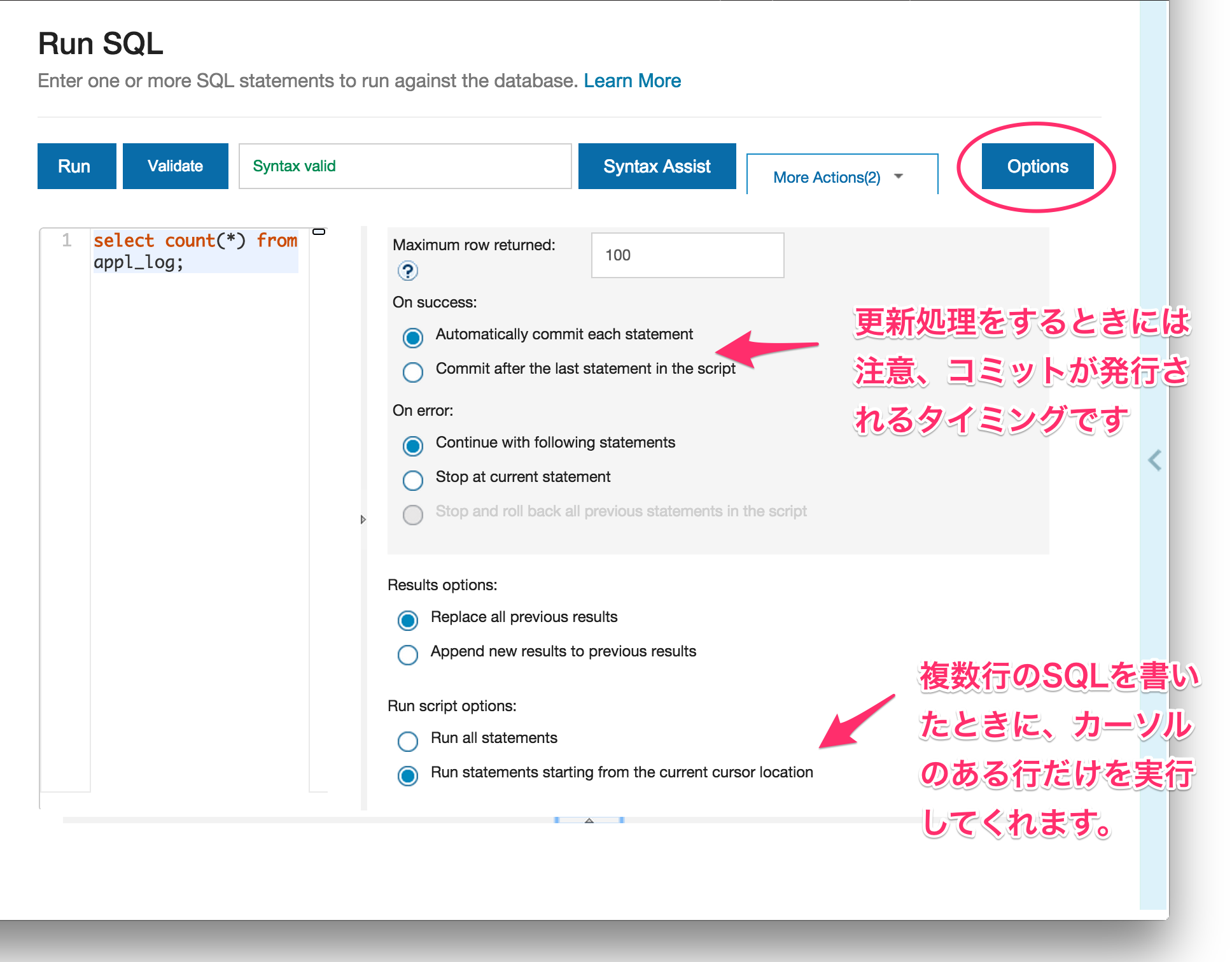This screenshot has width=1232, height=962.
Task: Open the Options panel
Action: click(x=1037, y=166)
